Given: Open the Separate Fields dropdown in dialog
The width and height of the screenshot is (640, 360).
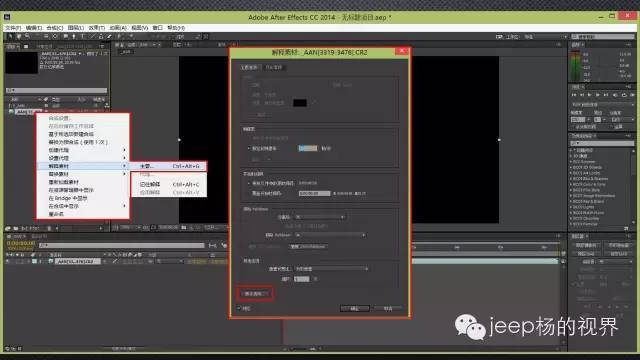Looking at the screenshot, I should [320, 217].
